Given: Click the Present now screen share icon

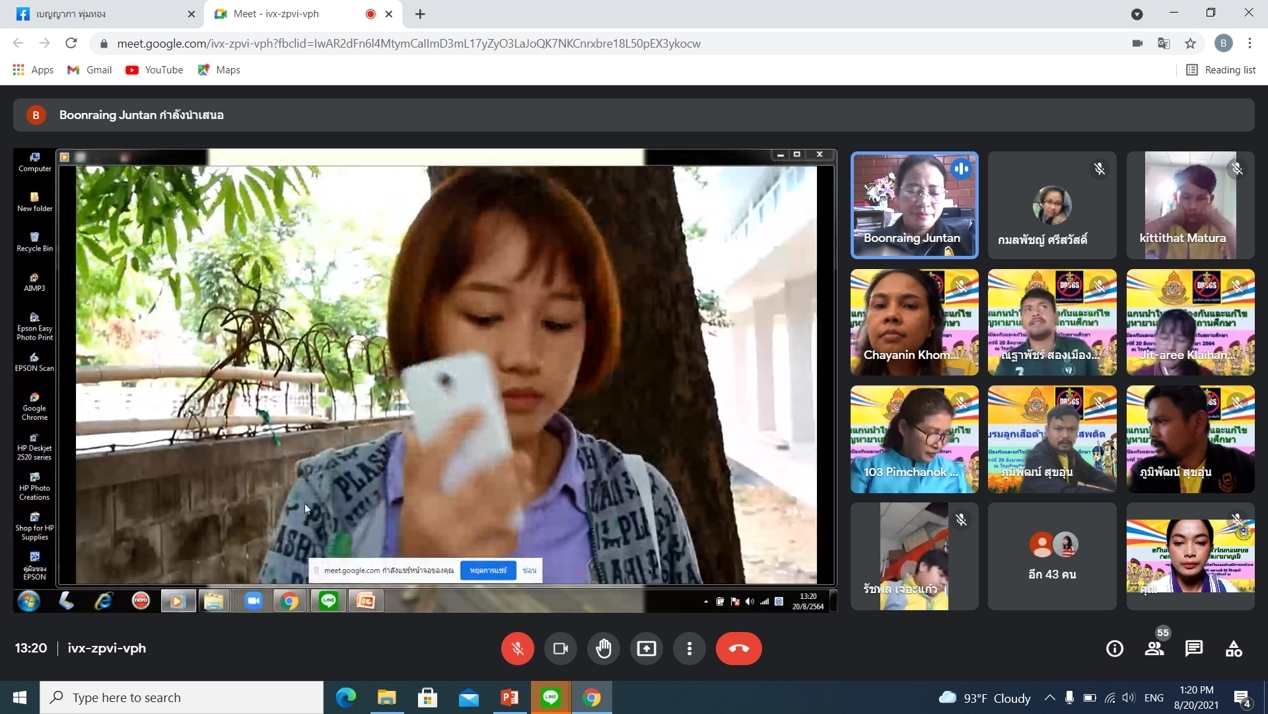Looking at the screenshot, I should (x=647, y=648).
